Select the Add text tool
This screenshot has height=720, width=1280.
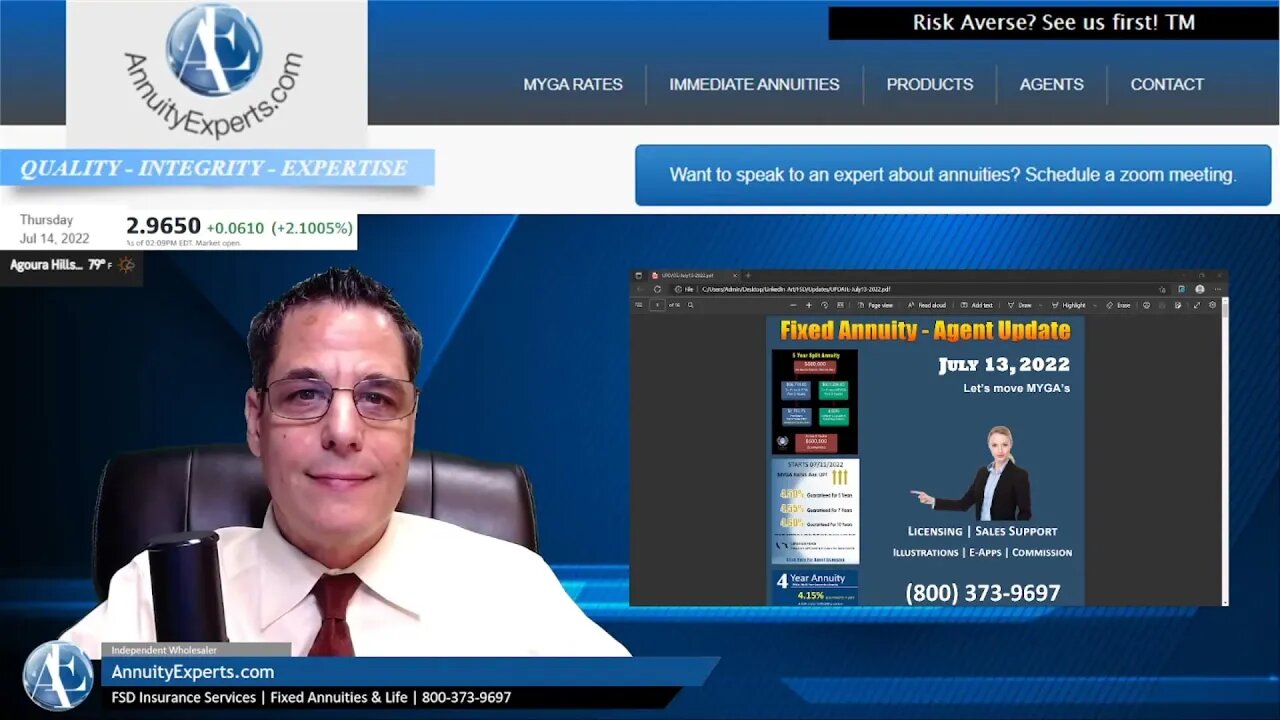(976, 305)
